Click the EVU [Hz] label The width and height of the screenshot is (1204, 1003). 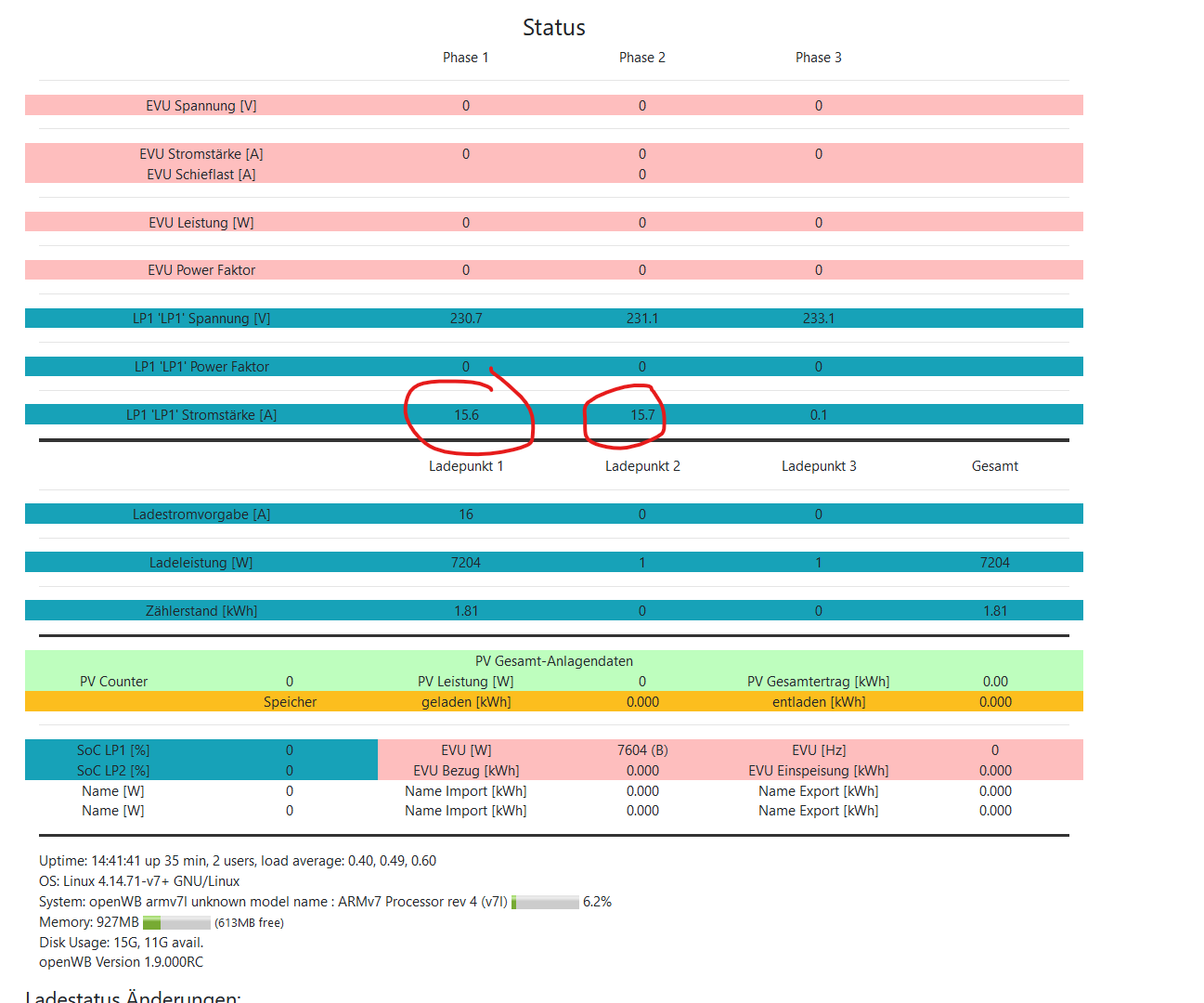click(x=819, y=750)
